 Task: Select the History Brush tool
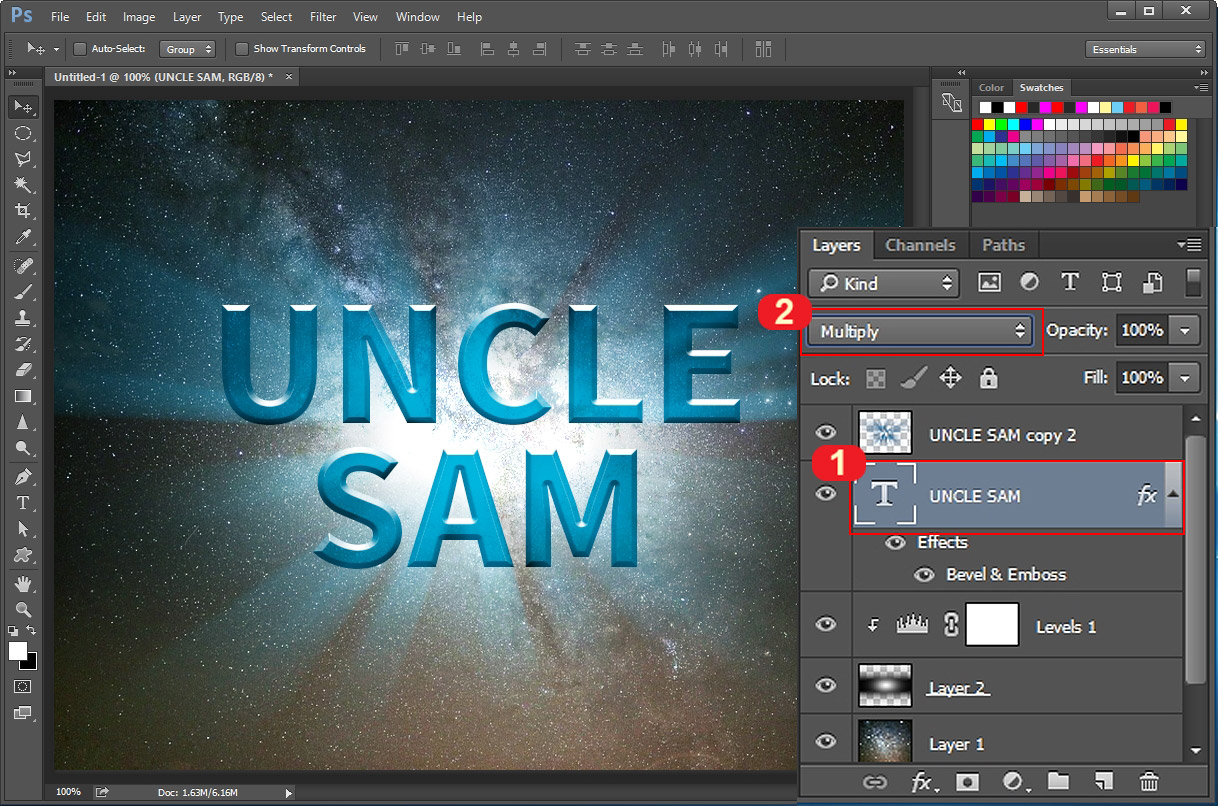click(23, 344)
